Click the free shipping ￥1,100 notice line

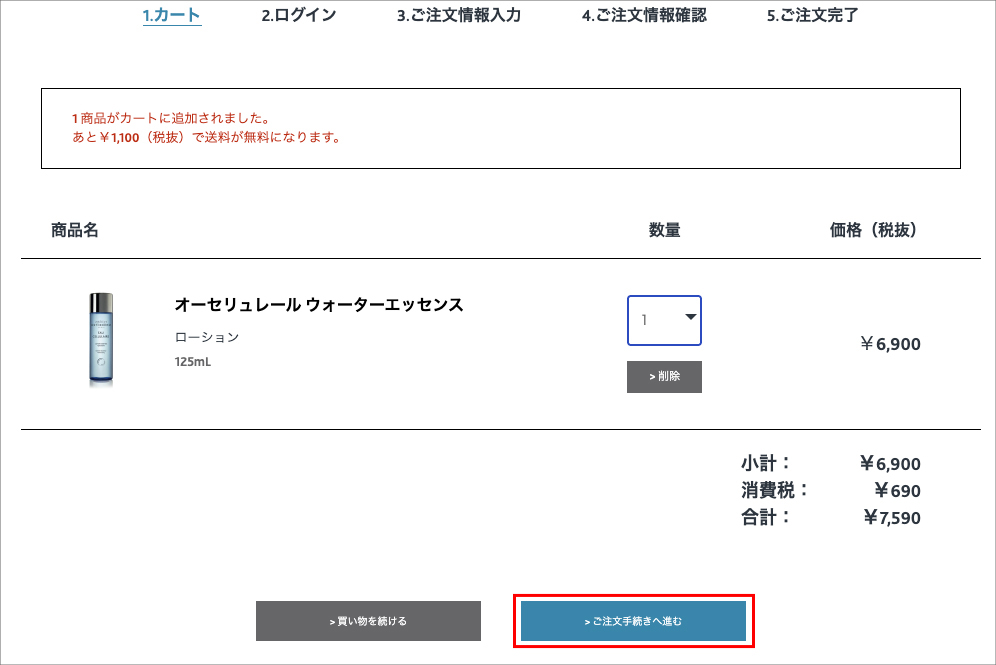(x=206, y=137)
